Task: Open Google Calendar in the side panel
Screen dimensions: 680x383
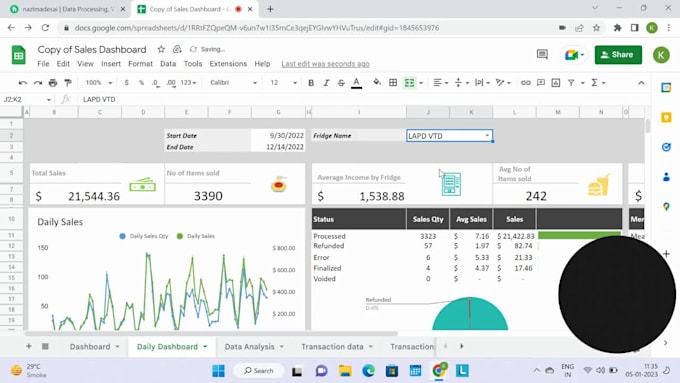Action: point(666,88)
